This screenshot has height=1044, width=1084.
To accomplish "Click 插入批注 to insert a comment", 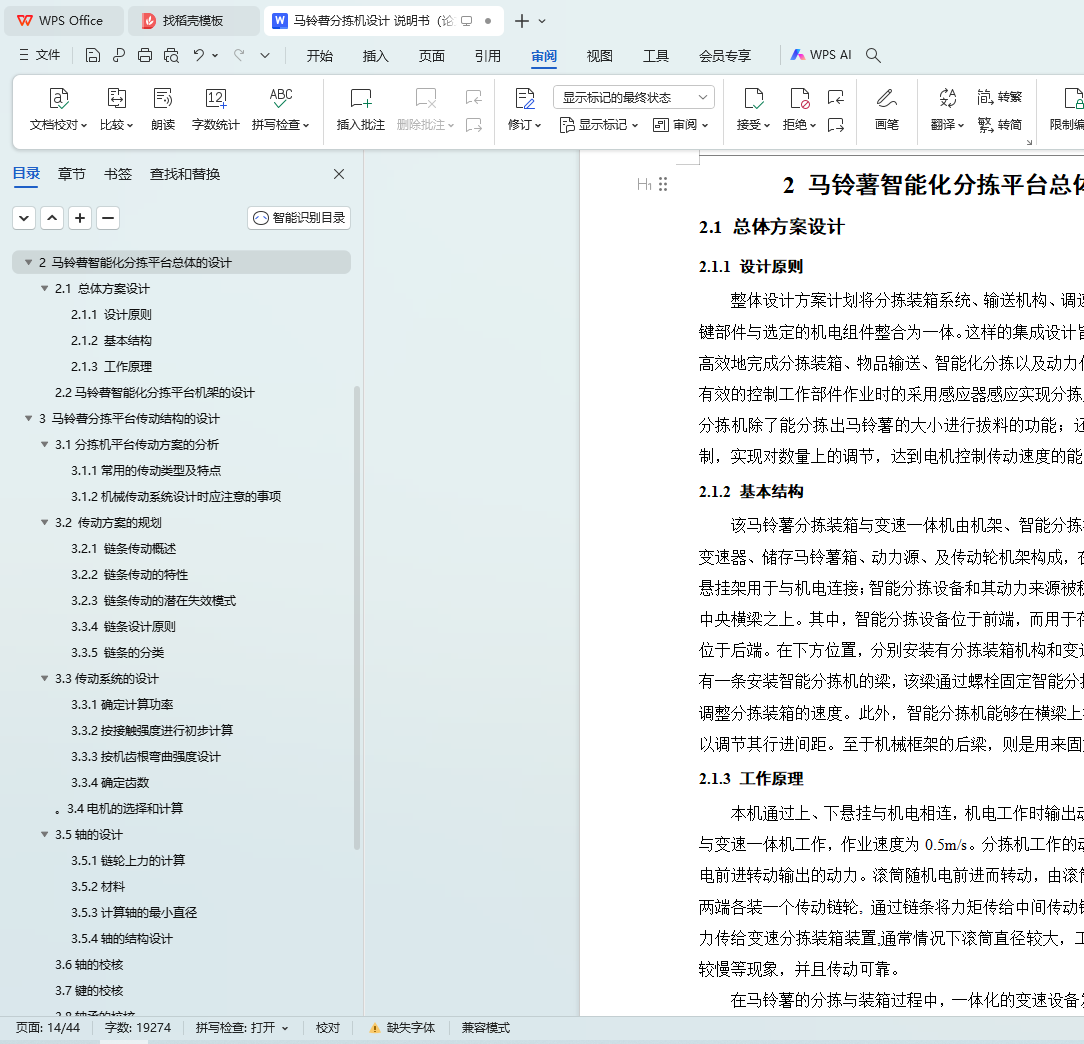I will (x=360, y=99).
